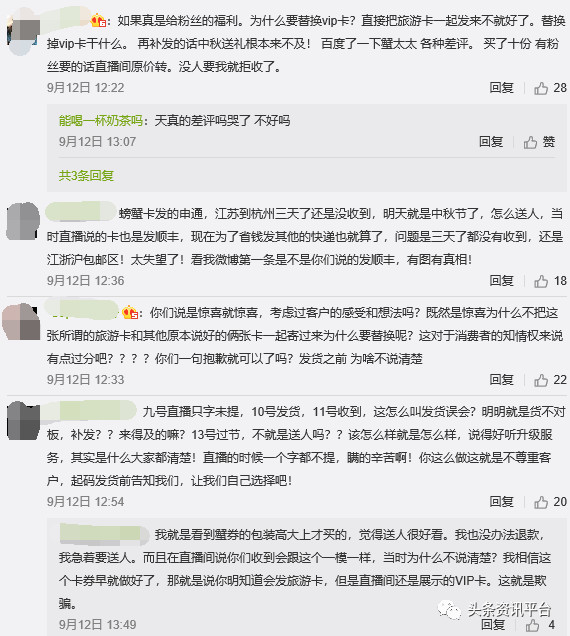Click the crown badge on third commenter

(x=130, y=313)
